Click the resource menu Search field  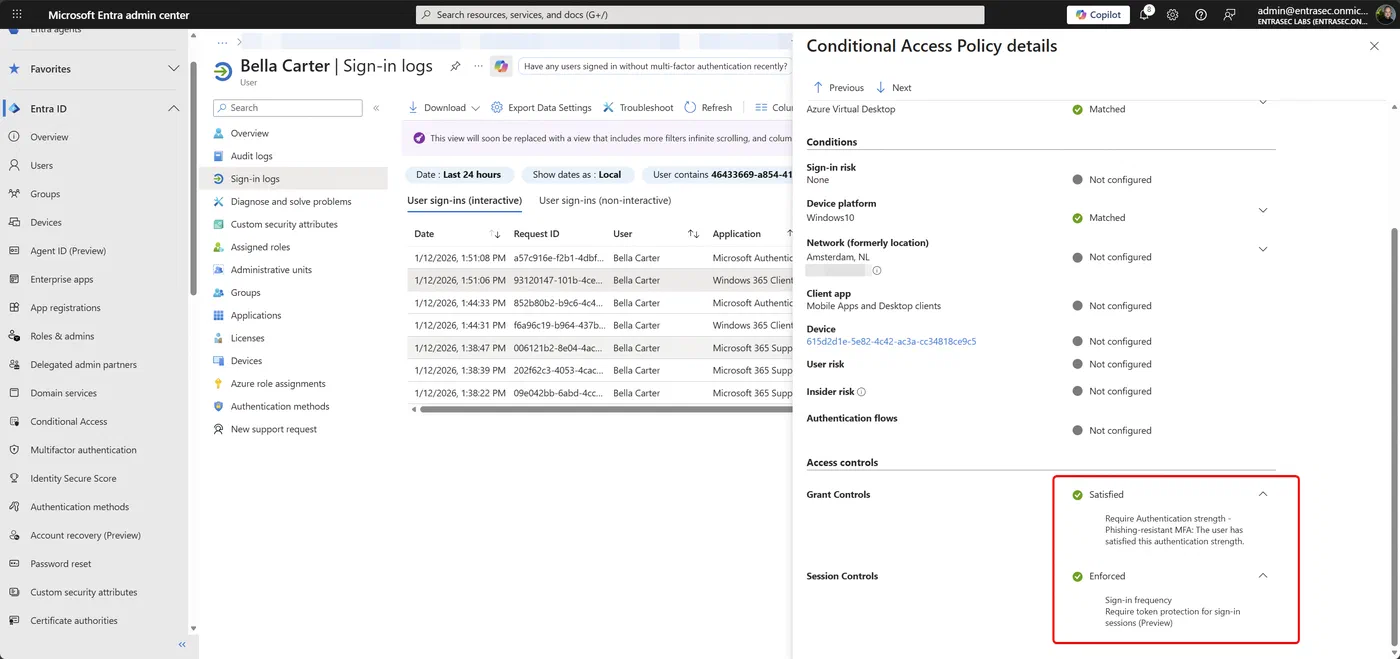pos(288,108)
